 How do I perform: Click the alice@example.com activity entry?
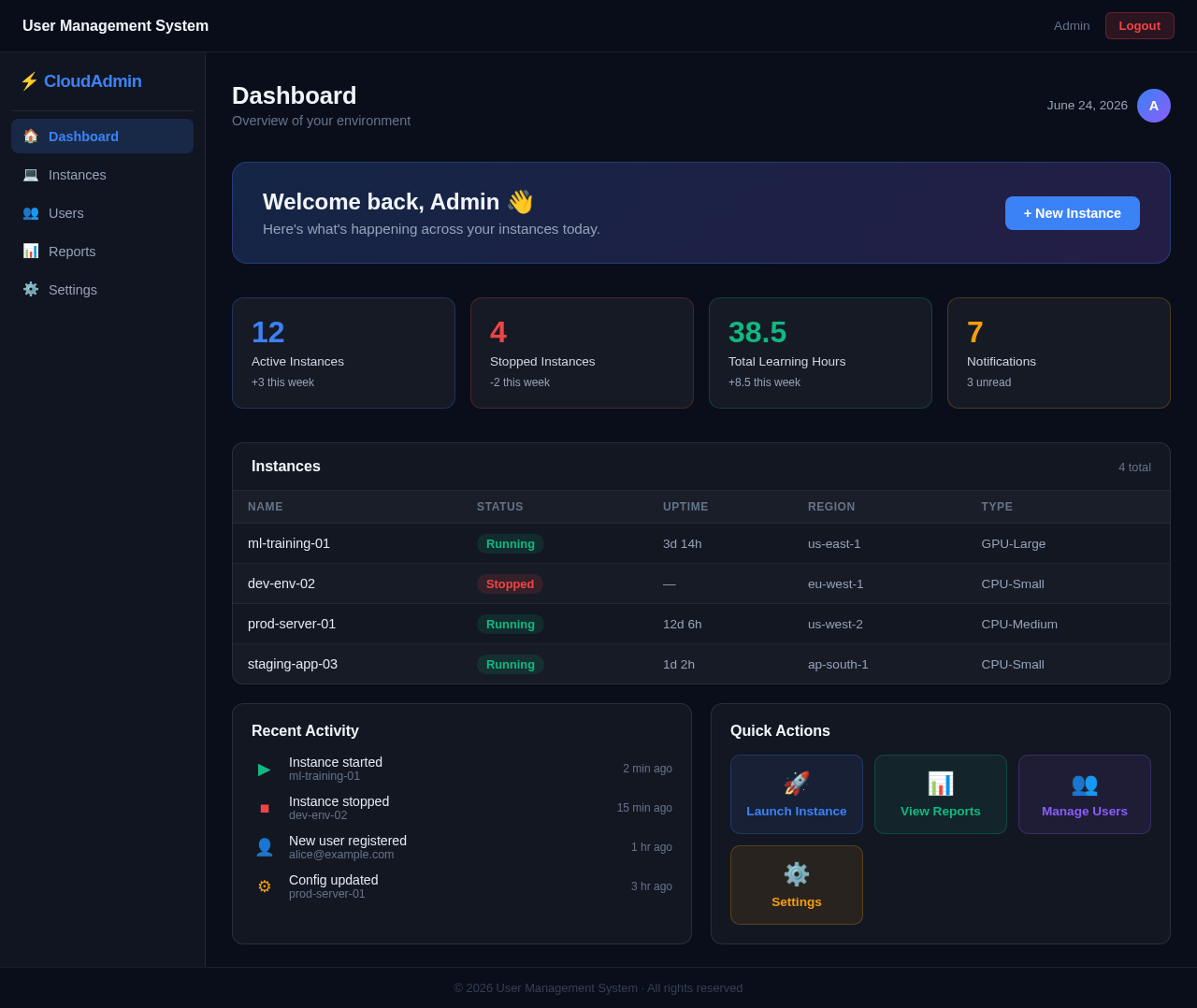(x=341, y=855)
